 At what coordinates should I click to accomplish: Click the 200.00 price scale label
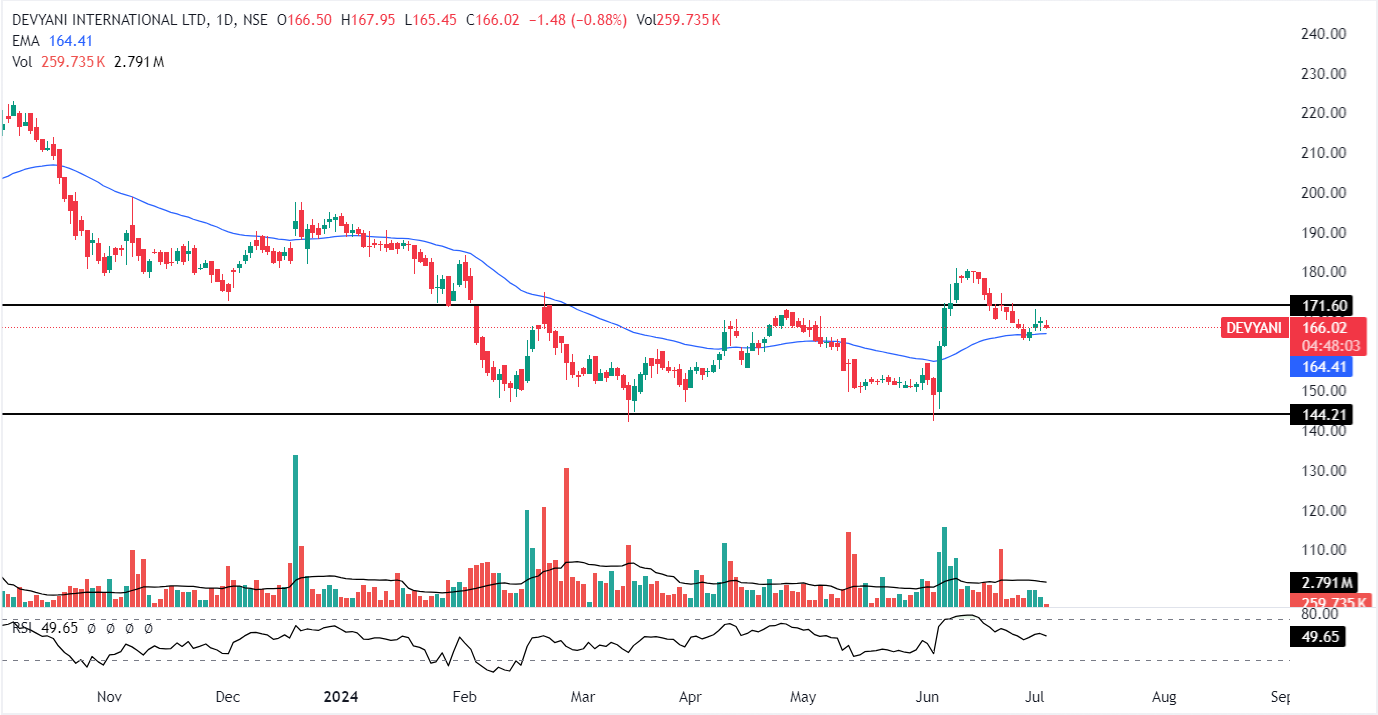pyautogui.click(x=1322, y=192)
